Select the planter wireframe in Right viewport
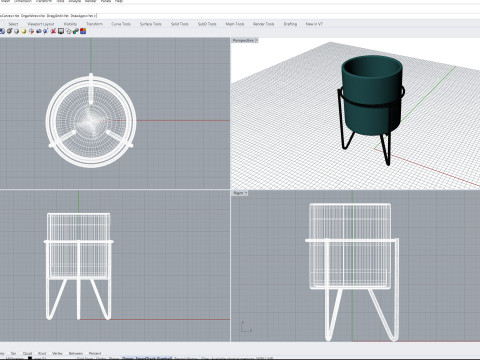Screen dimensions: 480x360 point(350,247)
